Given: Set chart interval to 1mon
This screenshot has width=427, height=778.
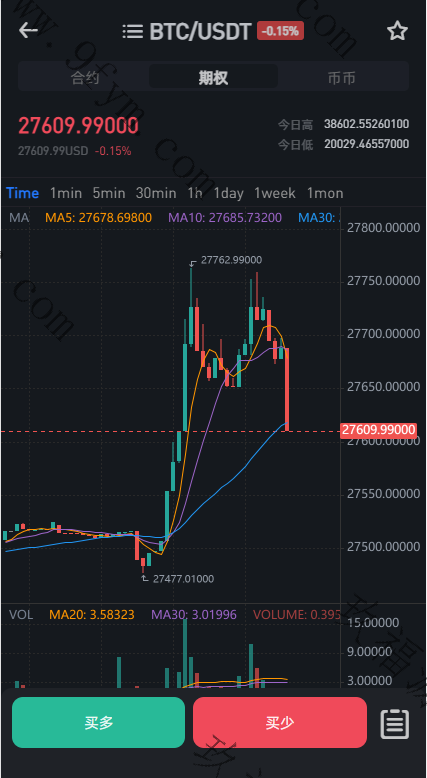Looking at the screenshot, I should [325, 193].
